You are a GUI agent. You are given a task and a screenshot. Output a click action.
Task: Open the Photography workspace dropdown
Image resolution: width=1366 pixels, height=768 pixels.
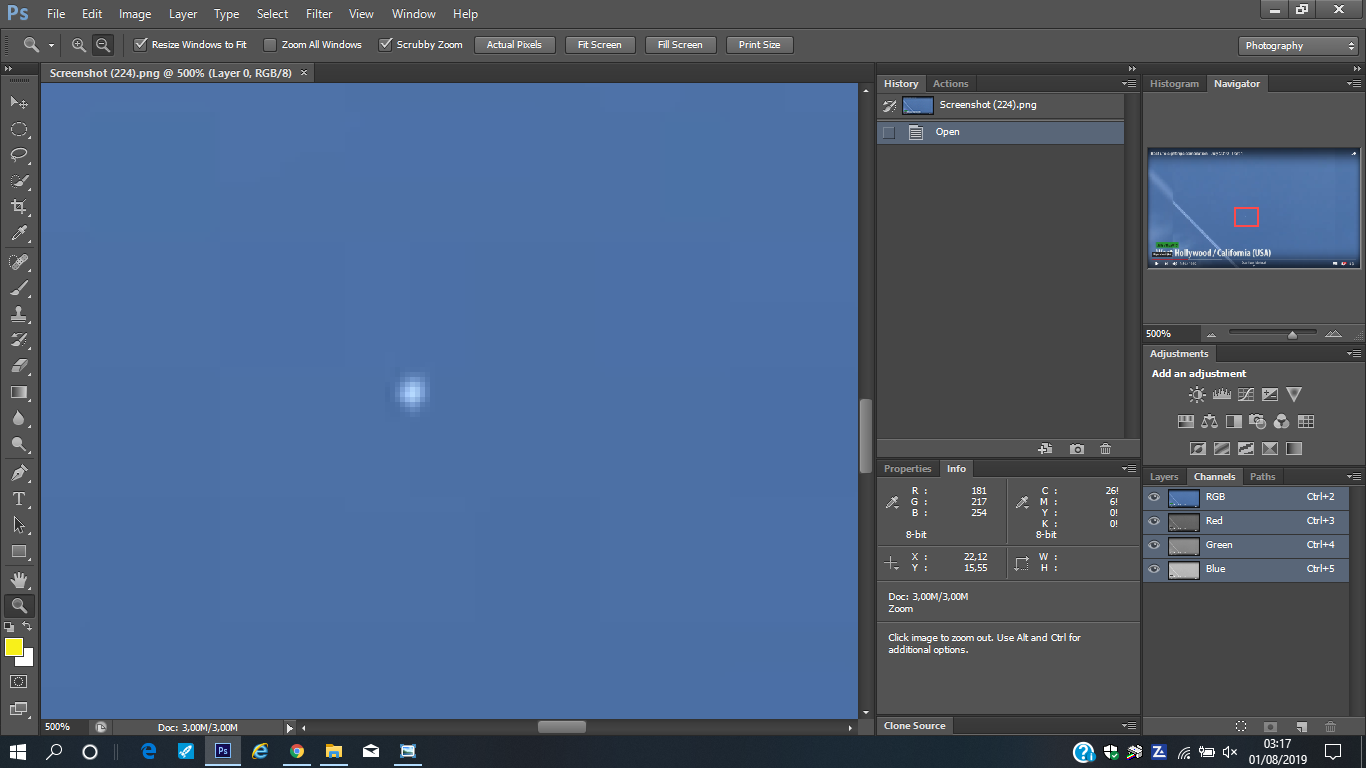point(1297,46)
